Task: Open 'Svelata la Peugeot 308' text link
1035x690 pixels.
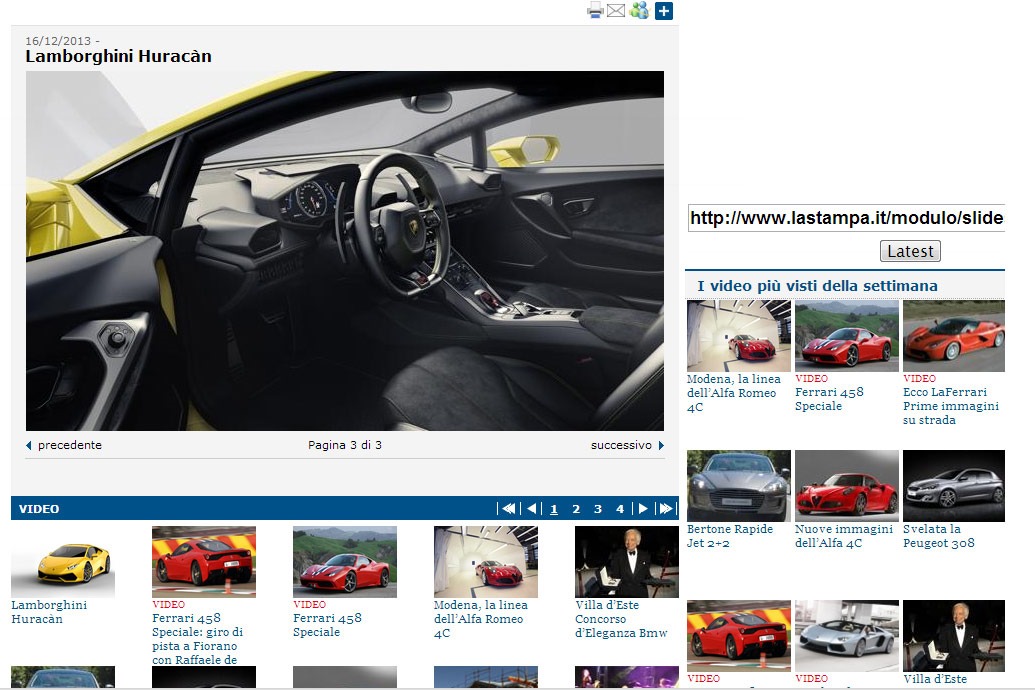Action: (x=939, y=536)
